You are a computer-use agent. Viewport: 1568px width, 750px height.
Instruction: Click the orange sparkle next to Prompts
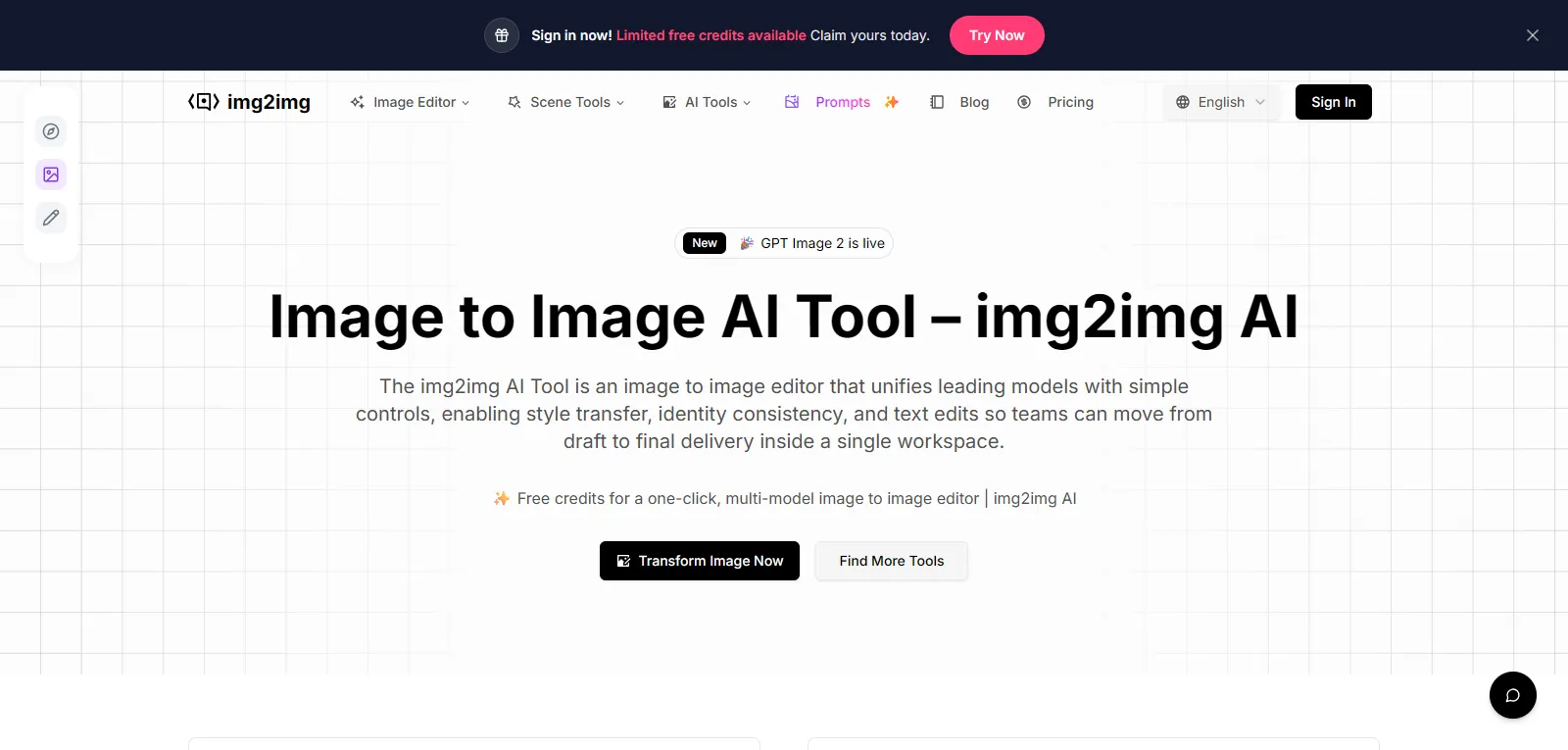coord(892,102)
